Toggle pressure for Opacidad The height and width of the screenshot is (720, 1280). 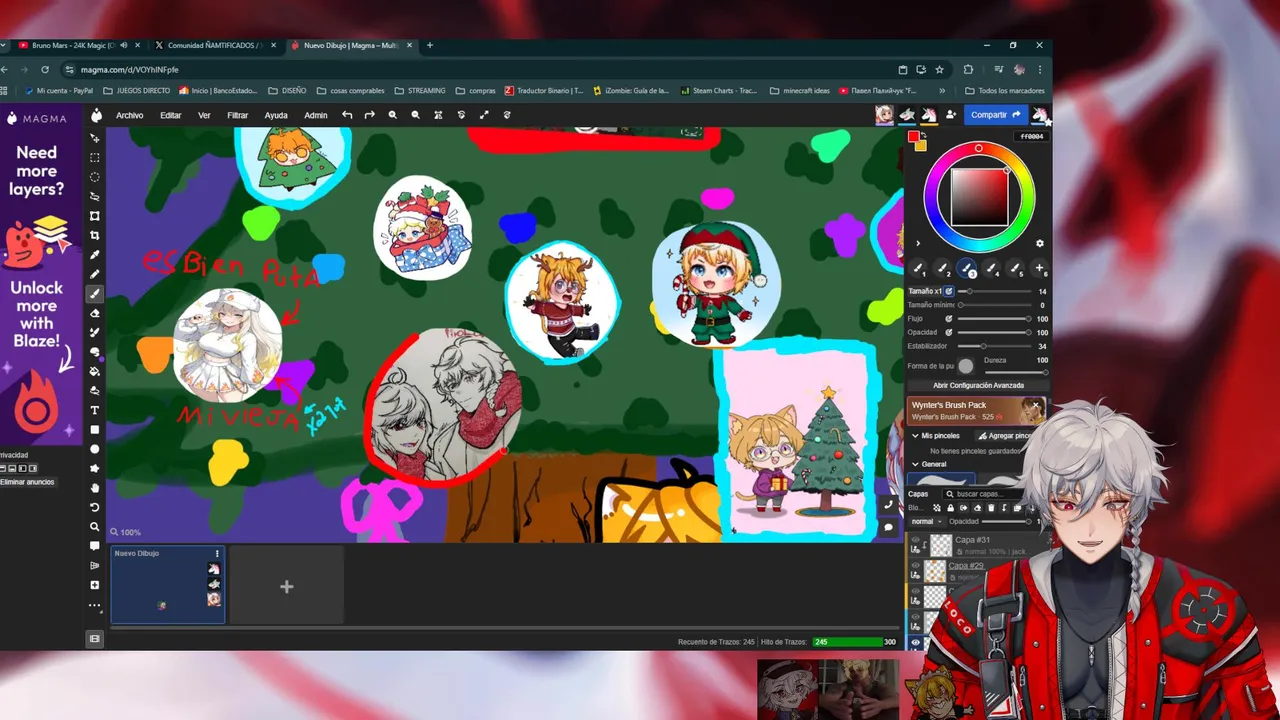949,332
